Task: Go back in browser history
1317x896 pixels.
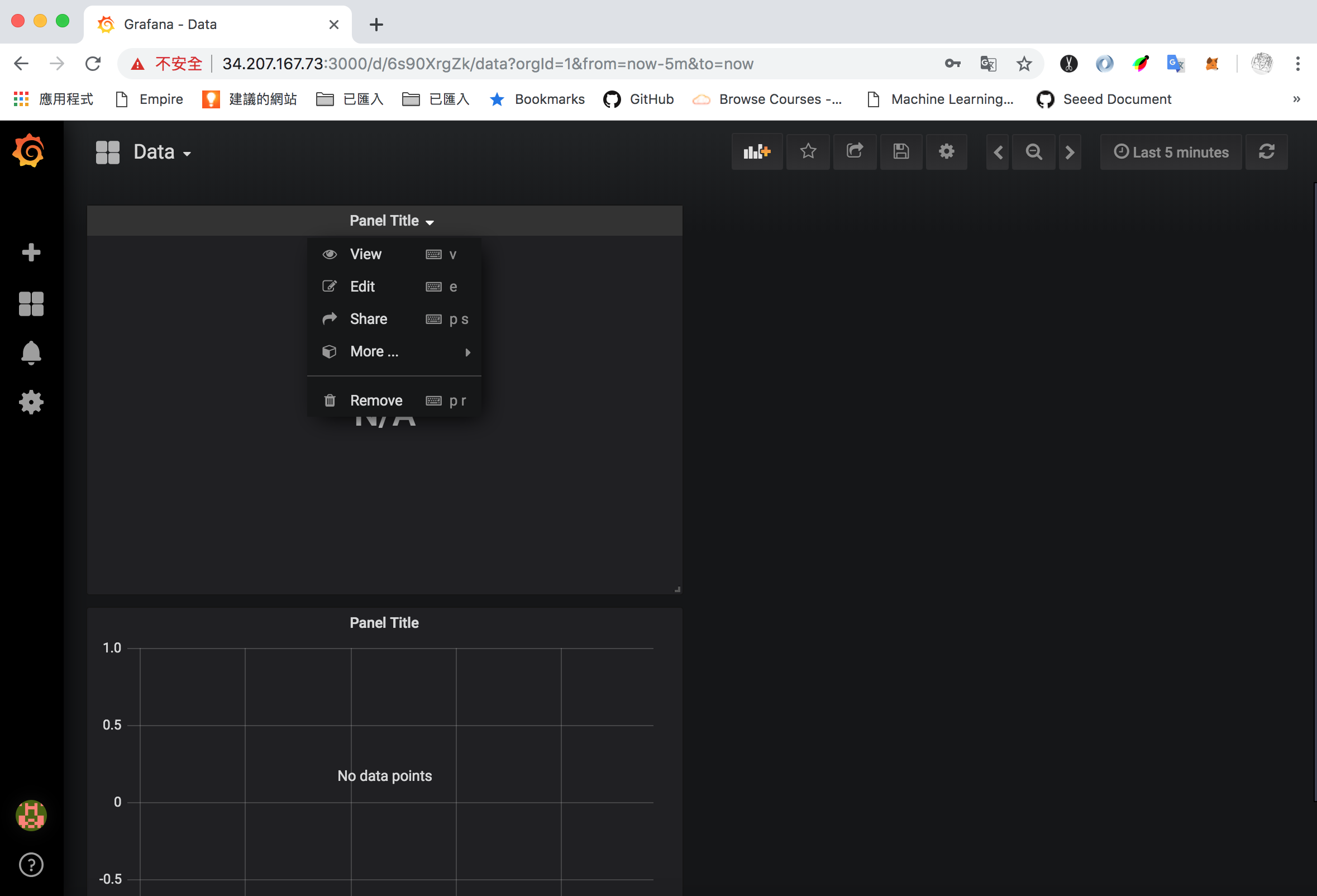Action: coord(22,64)
